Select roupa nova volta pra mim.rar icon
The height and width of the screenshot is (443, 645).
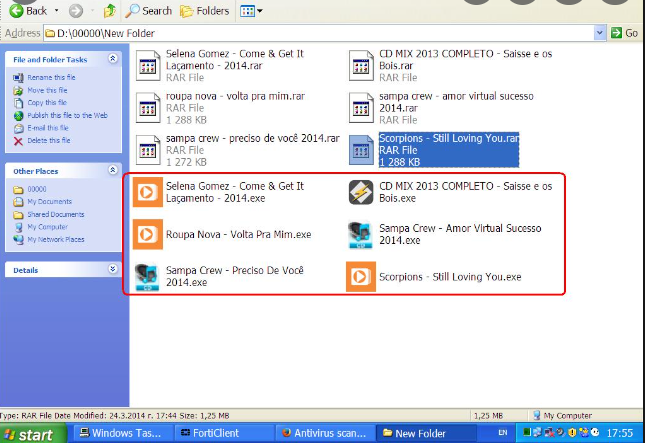click(x=148, y=108)
